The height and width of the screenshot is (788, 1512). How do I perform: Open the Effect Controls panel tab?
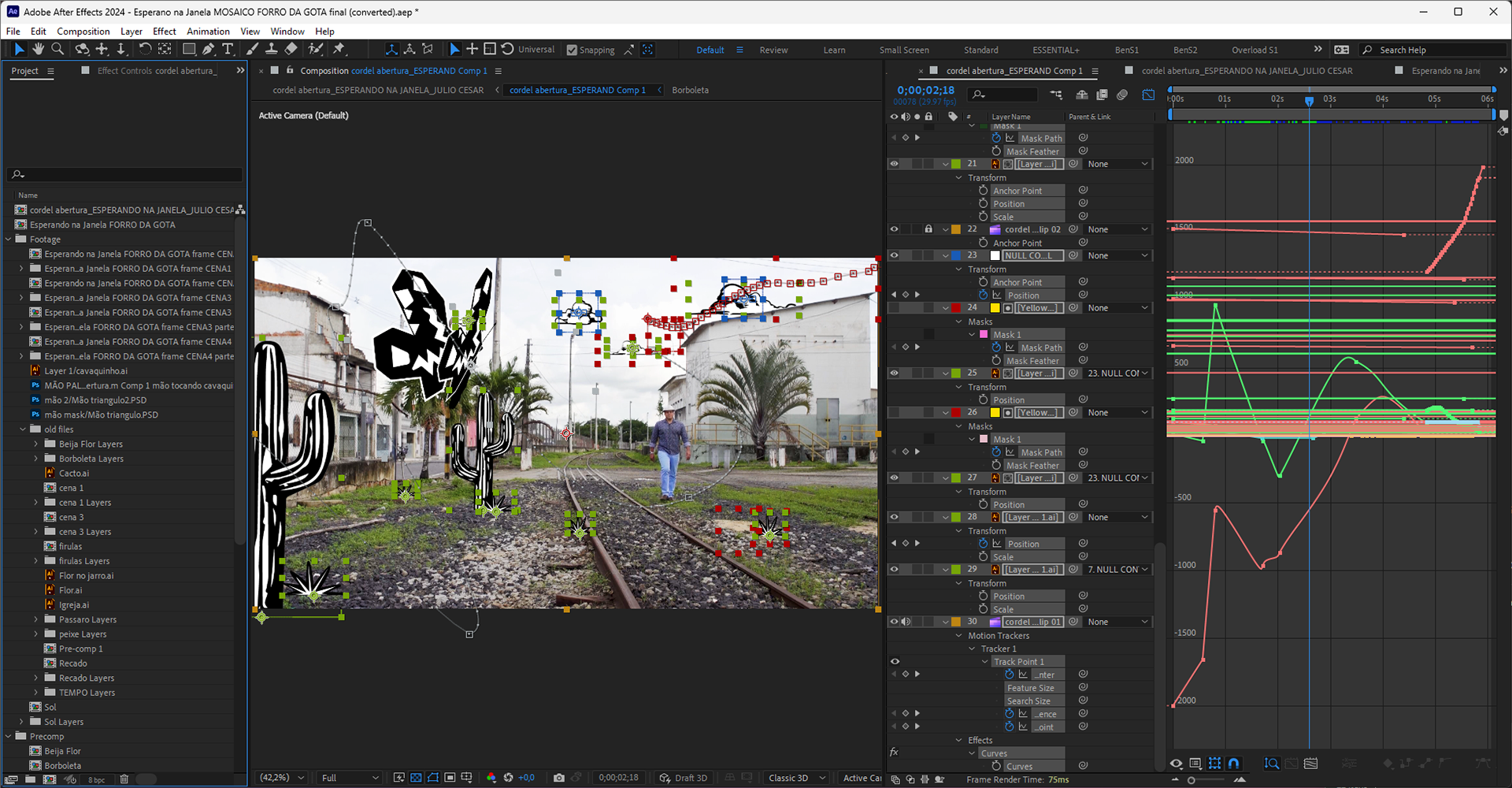point(156,71)
